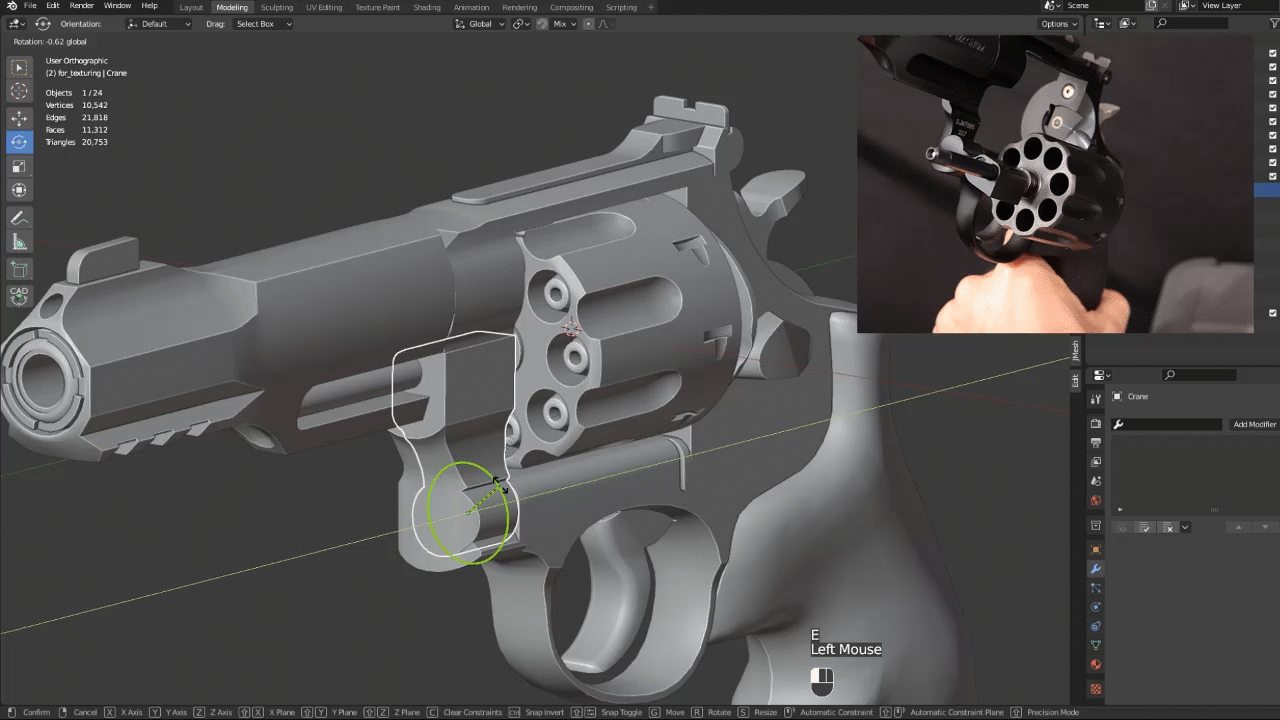The width and height of the screenshot is (1280, 720).
Task: Open the World properties tab
Action: pyautogui.click(x=1096, y=501)
